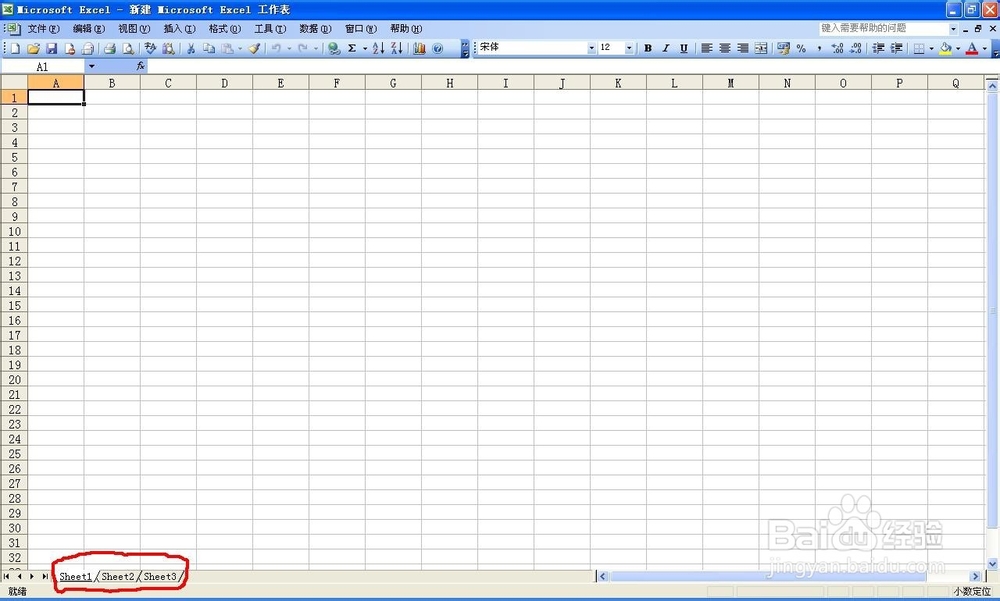This screenshot has height=601, width=1000.
Task: Sort ascending A to Z
Action: [x=378, y=48]
